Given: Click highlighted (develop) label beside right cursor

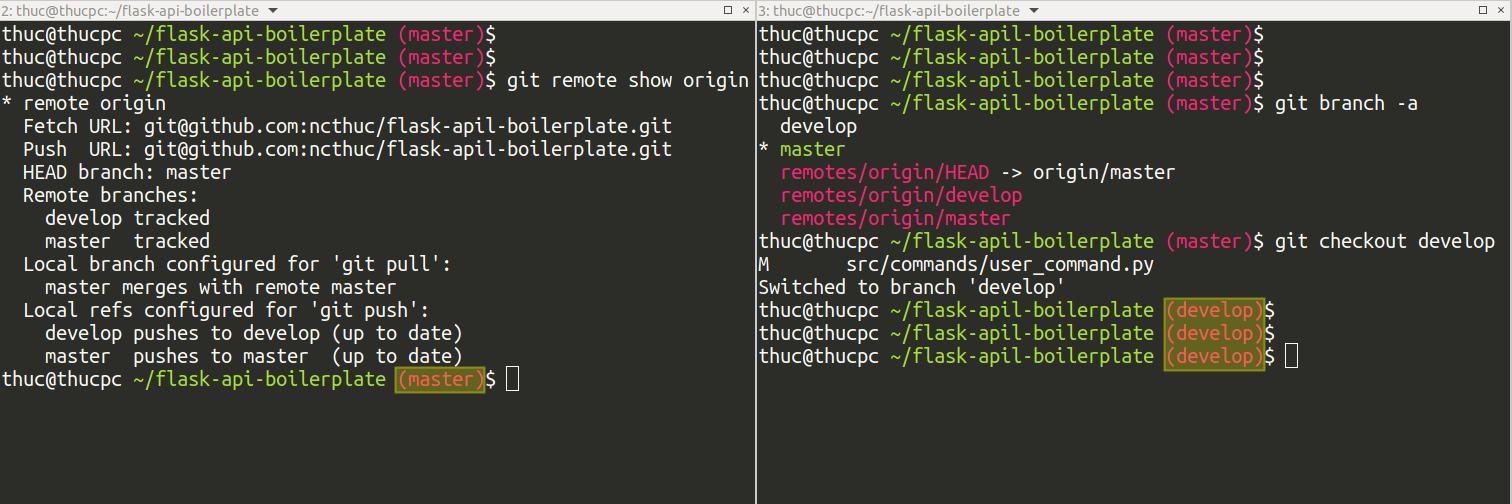Looking at the screenshot, I should tap(1215, 356).
